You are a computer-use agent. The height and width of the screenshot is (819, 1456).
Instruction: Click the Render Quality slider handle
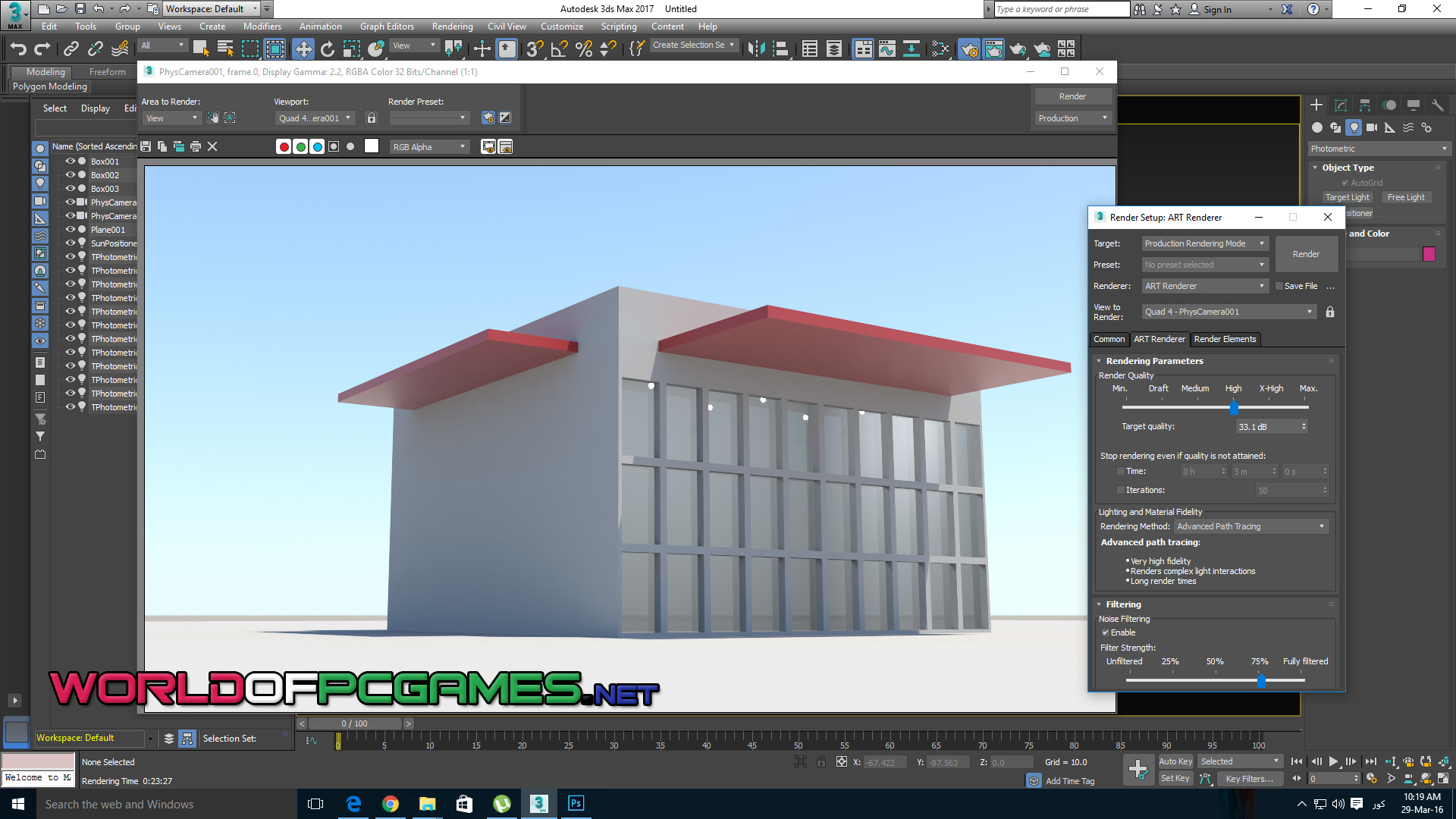[1234, 408]
